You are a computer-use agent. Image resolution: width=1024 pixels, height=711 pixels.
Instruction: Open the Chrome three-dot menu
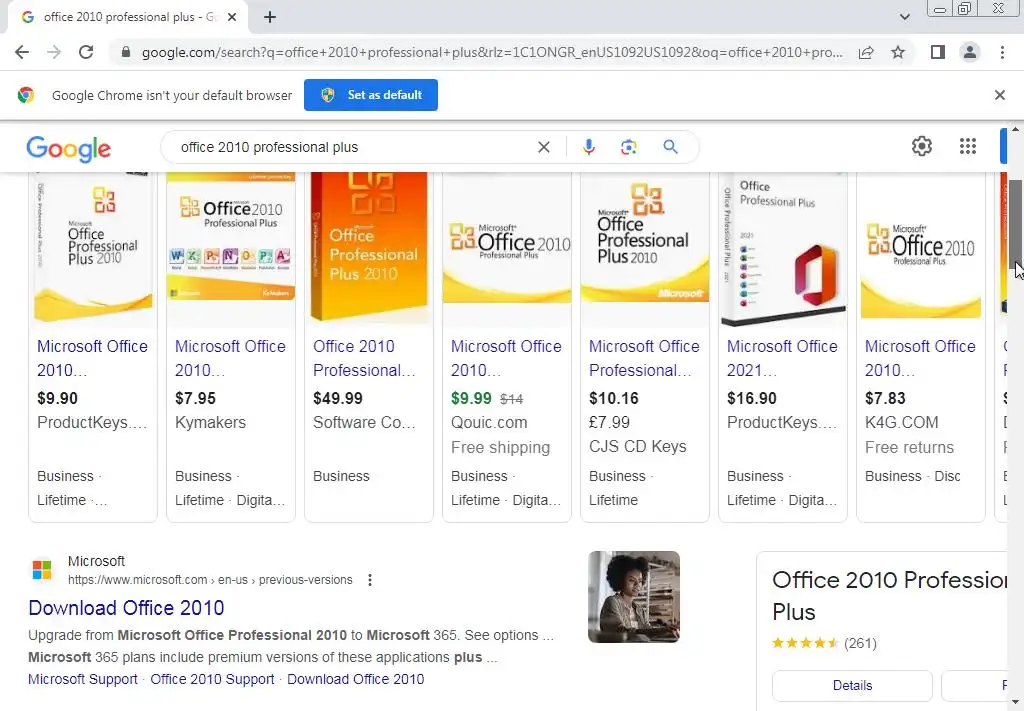click(x=1002, y=52)
